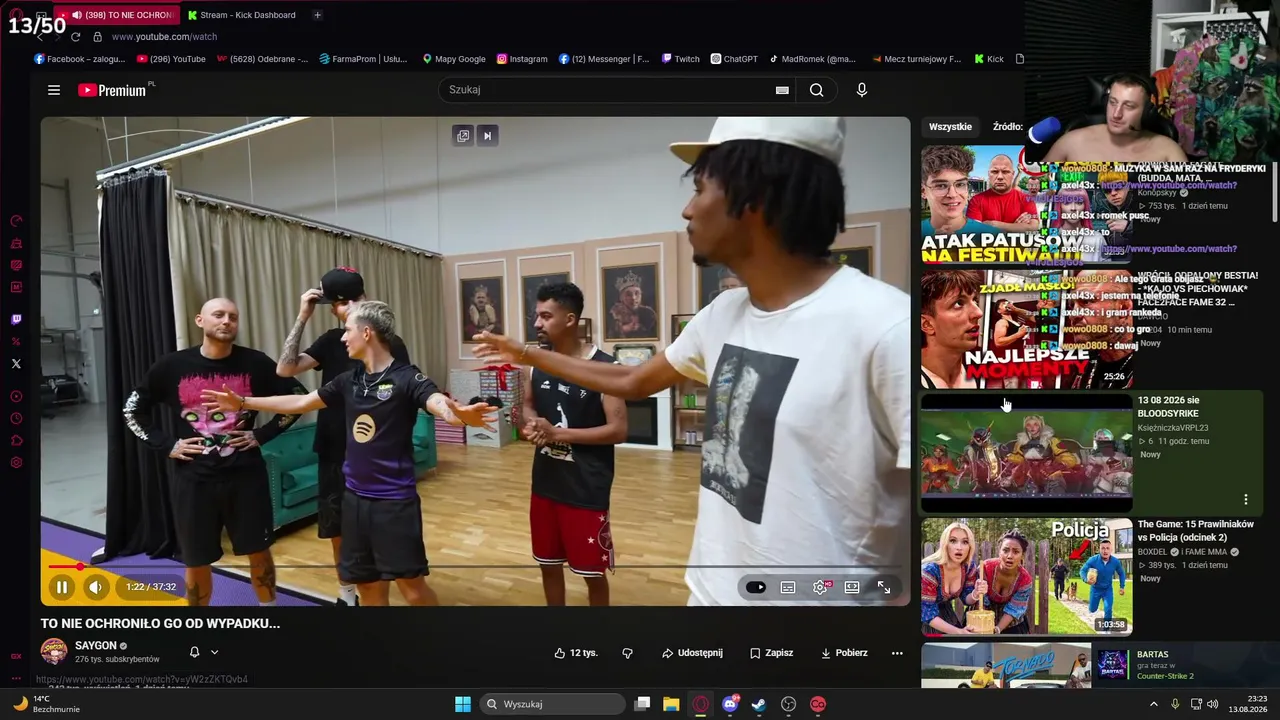Open the Kick bookmark
Screen dimensions: 1280x720
989,59
